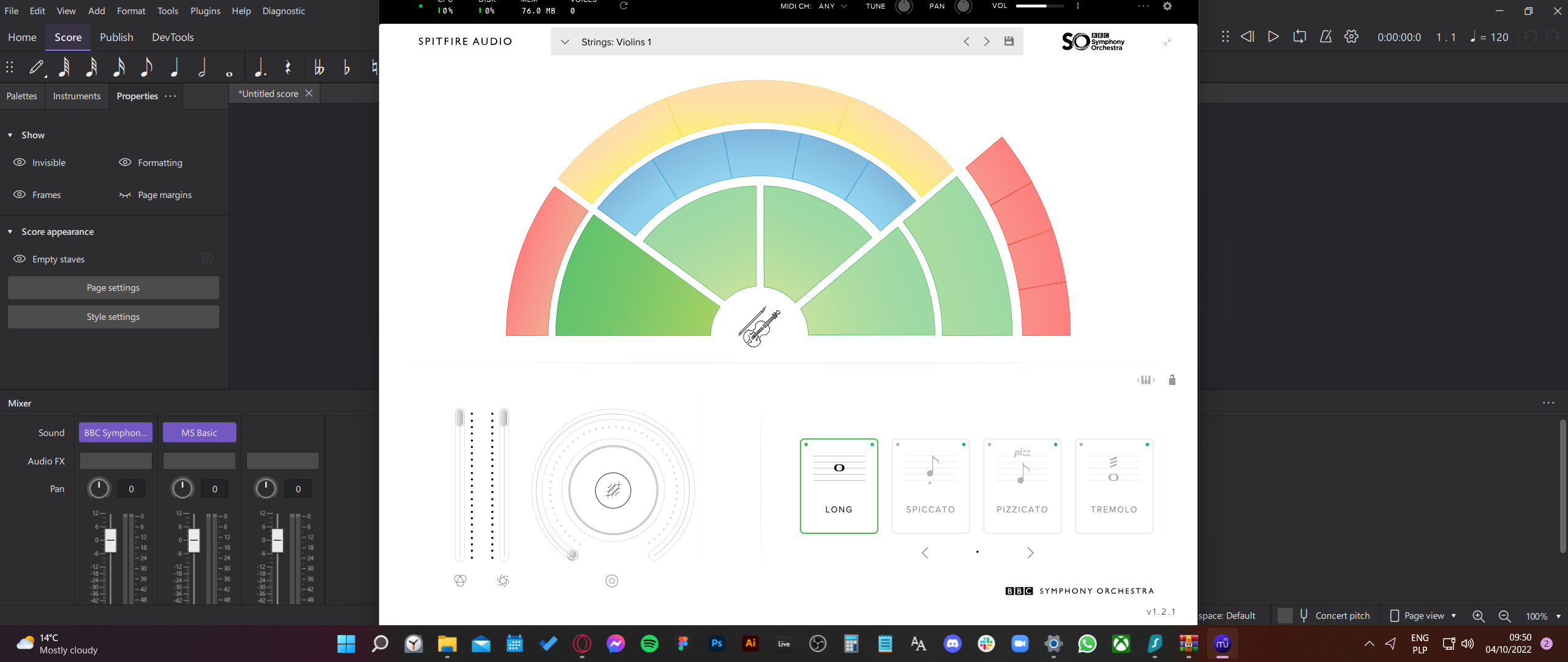Open the Spitfire plugin settings gear
Image resolution: width=1568 pixels, height=662 pixels.
1167,7
